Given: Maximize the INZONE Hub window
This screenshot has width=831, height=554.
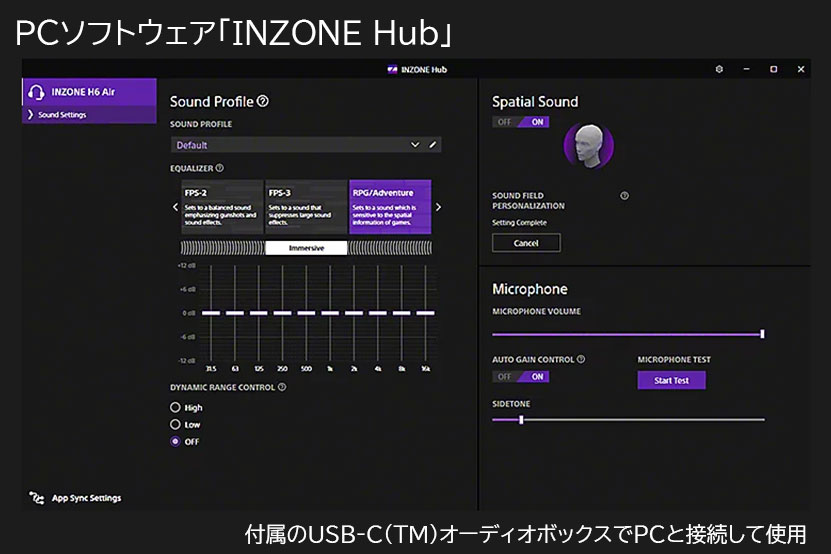Looking at the screenshot, I should click(x=773, y=69).
